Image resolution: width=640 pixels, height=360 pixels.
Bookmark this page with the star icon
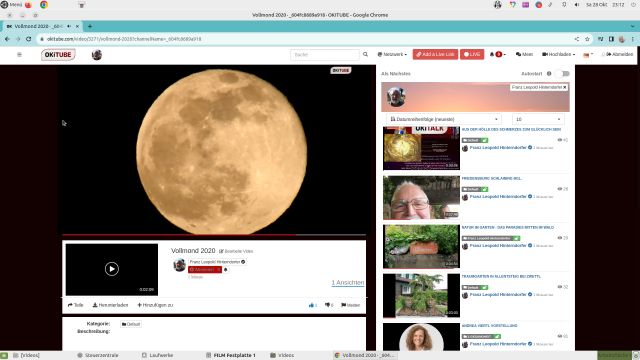pyautogui.click(x=587, y=39)
